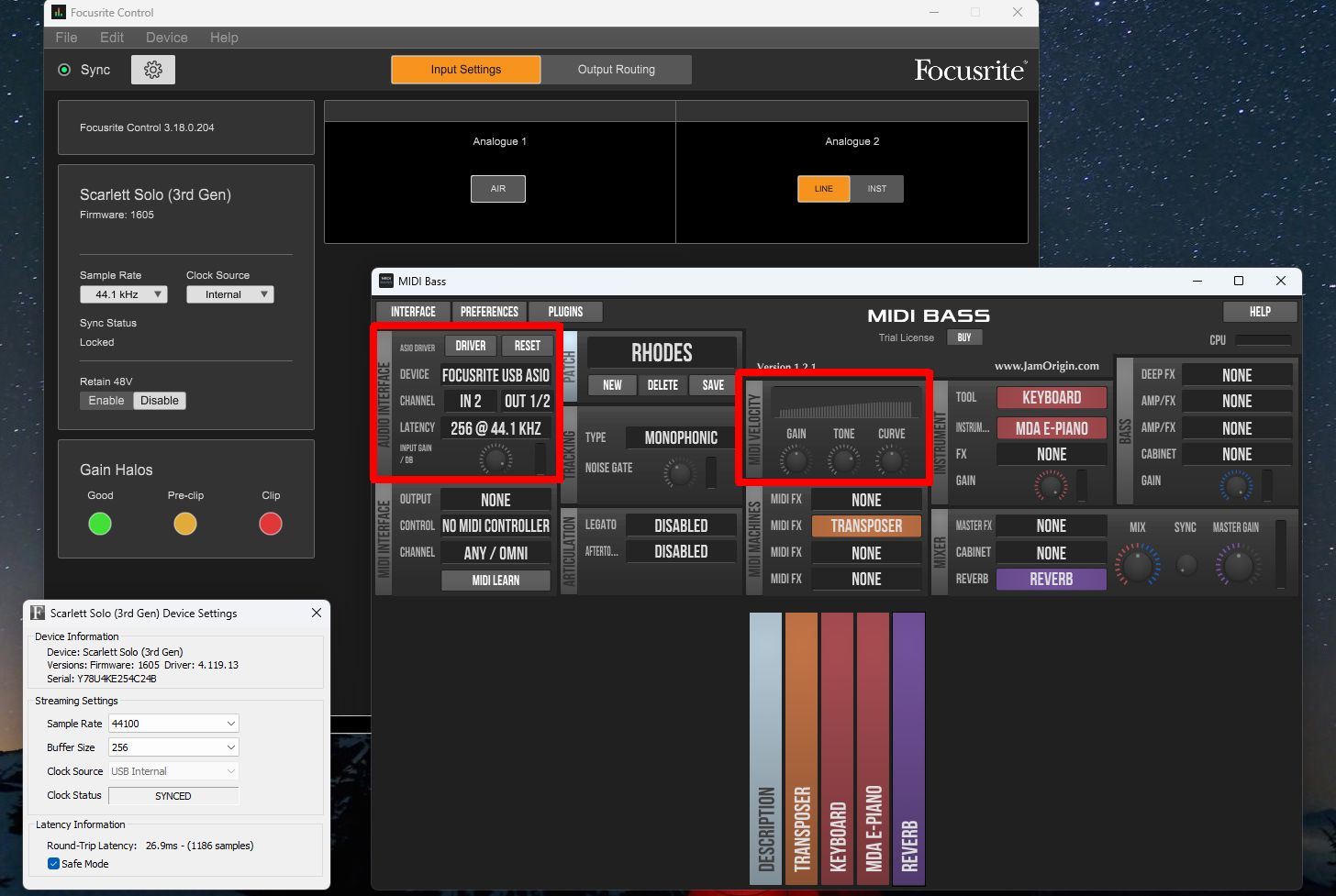Screen dimensions: 1336x896
Task: Adjust the MIDI Velocity Curve knob
Action: [x=891, y=460]
